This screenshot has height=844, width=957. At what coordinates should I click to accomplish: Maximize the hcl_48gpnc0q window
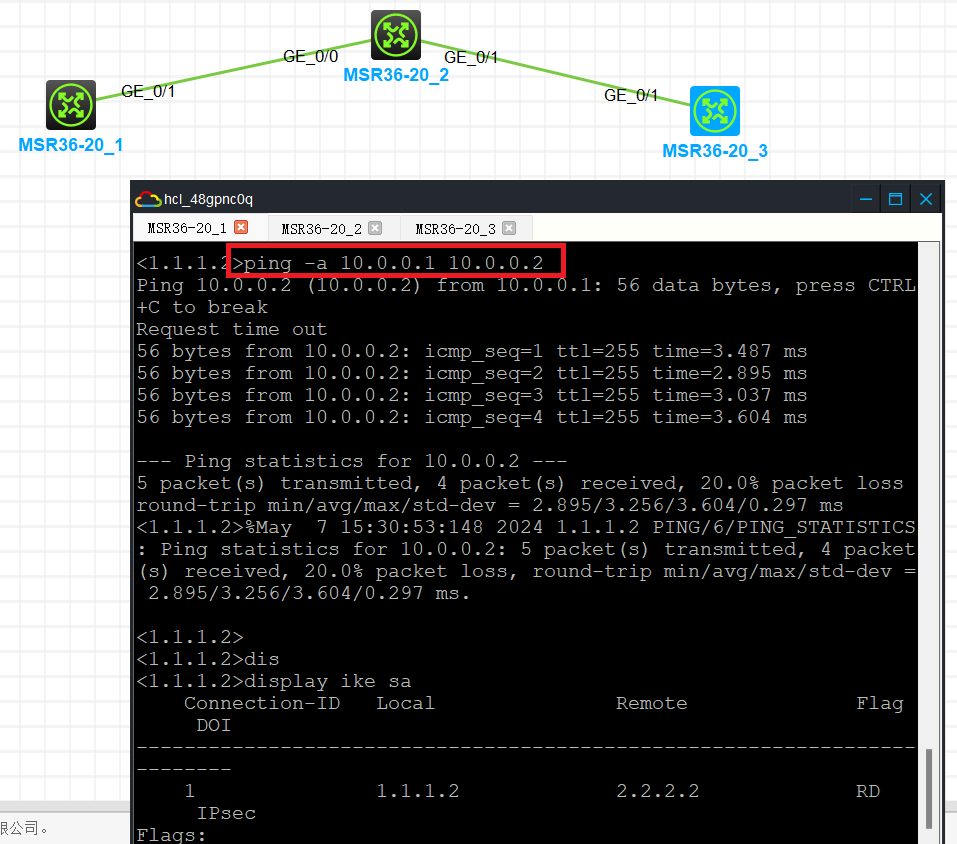[x=895, y=199]
